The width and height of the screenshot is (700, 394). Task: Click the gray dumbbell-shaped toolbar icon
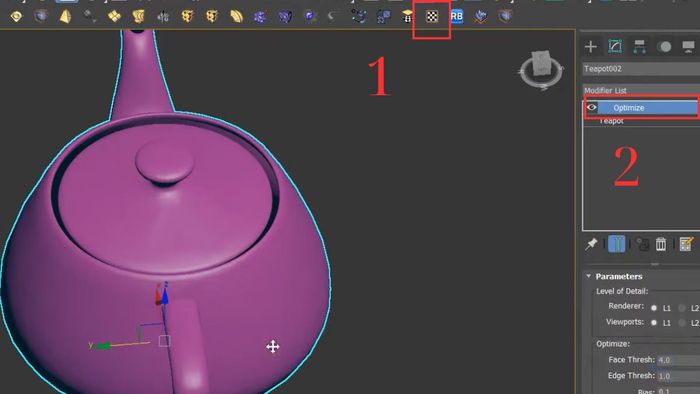[x=90, y=17]
